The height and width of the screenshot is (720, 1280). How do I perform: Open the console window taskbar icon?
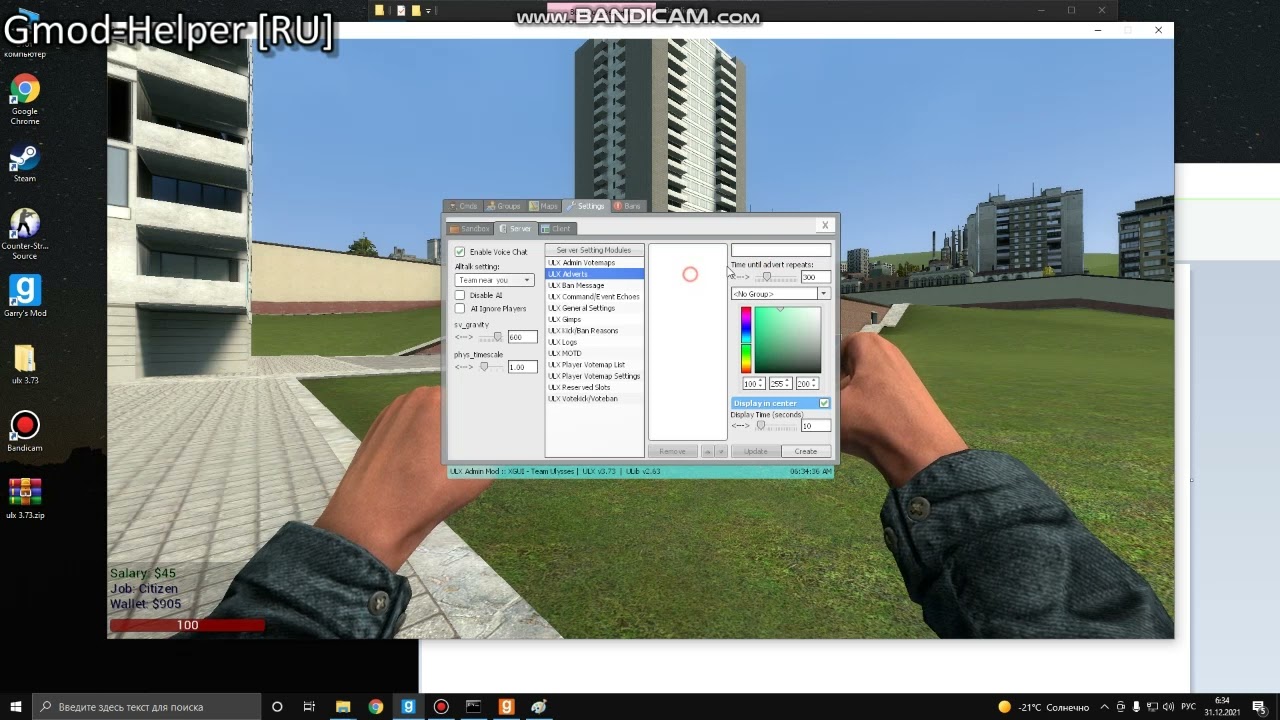[x=474, y=706]
